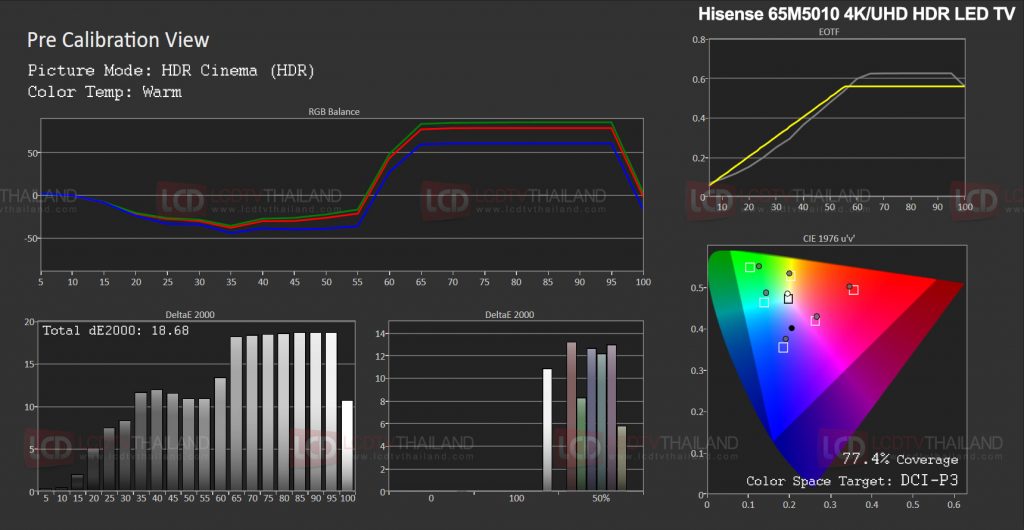Click the green target square in CIE diagram

(x=750, y=267)
